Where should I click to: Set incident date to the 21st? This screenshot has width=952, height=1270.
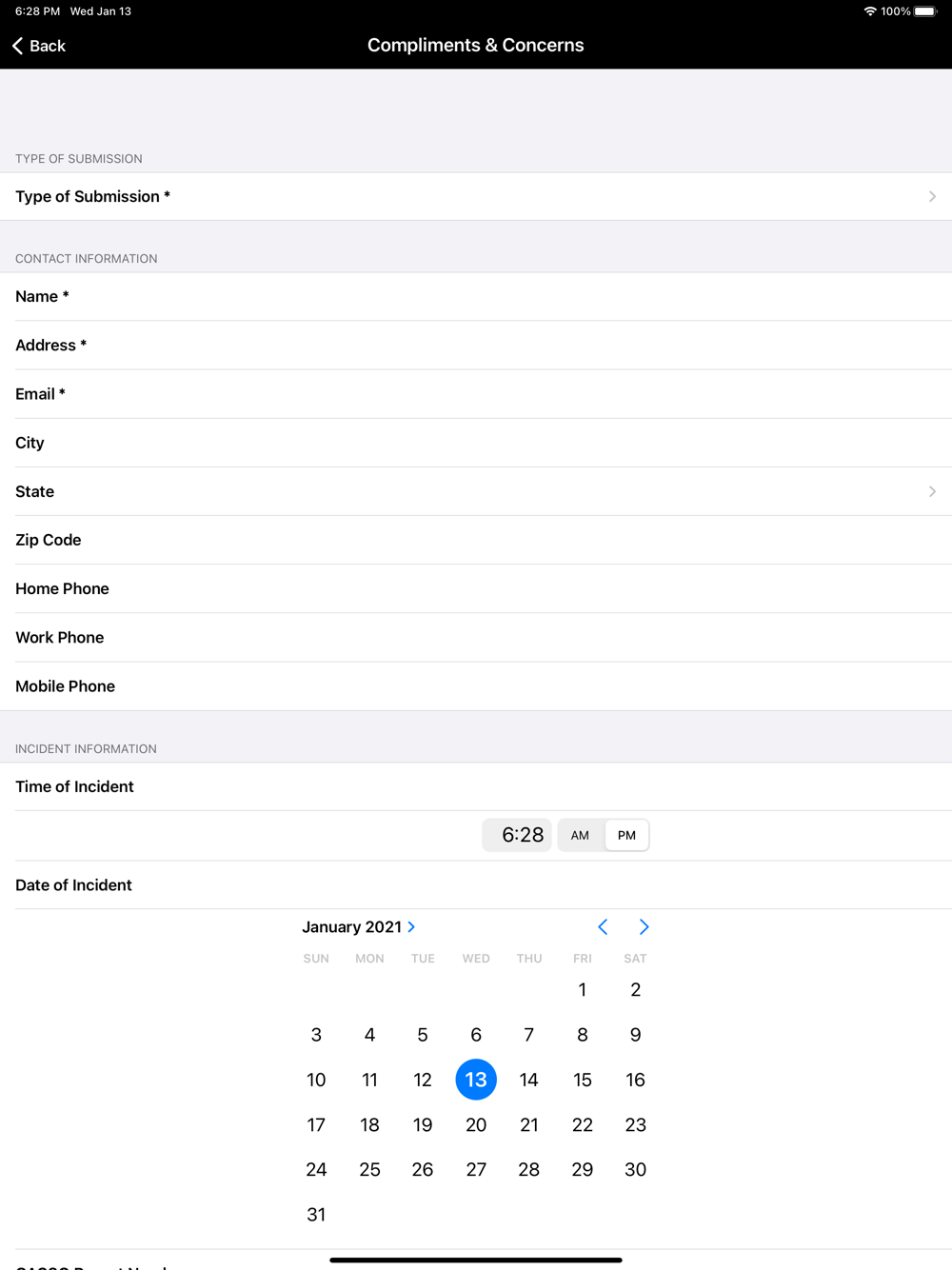[529, 1125]
